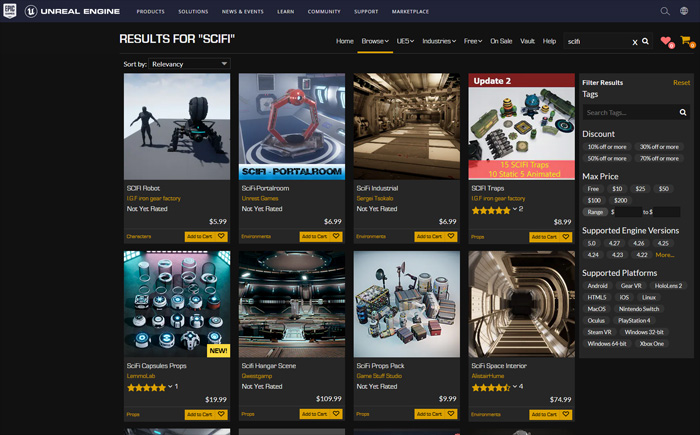Click SciFi Space Interior star rating
The width and height of the screenshot is (700, 435).
(491, 388)
